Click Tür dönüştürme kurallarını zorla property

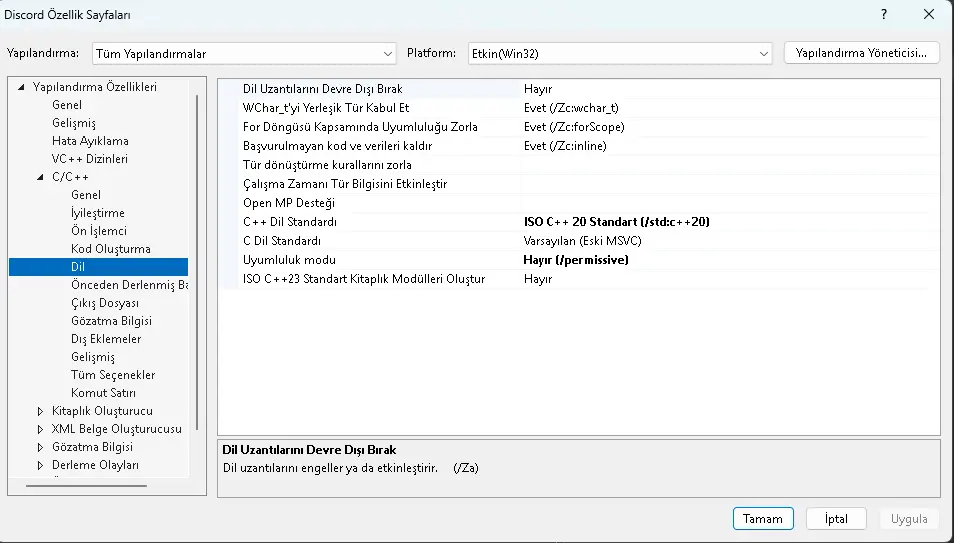pos(327,165)
